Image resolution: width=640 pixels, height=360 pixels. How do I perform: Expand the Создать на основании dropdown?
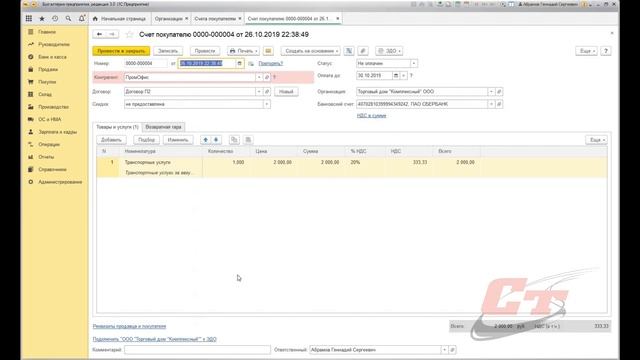coord(311,51)
